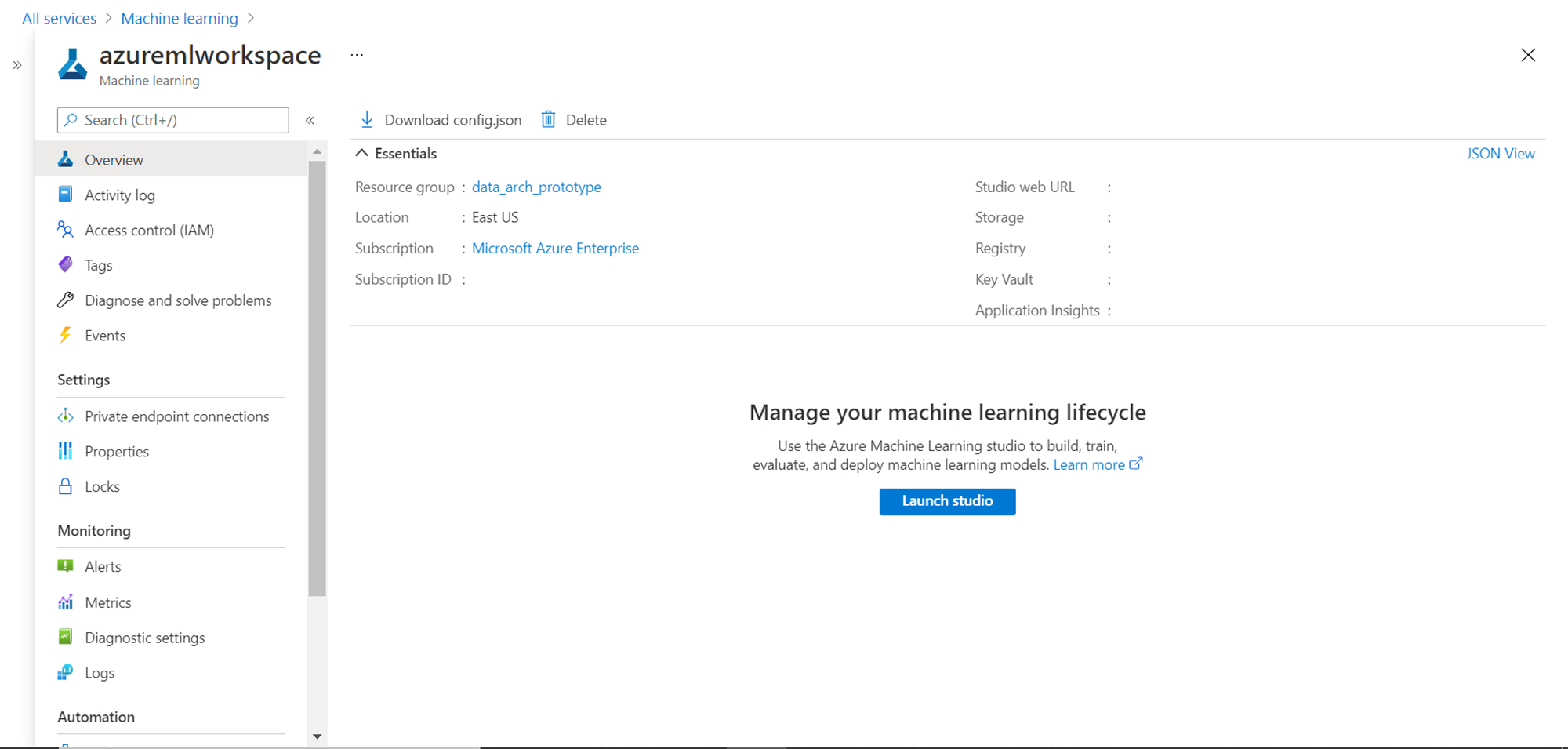
Task: Select Access control (IAM) in the sidebar
Action: 171,230
